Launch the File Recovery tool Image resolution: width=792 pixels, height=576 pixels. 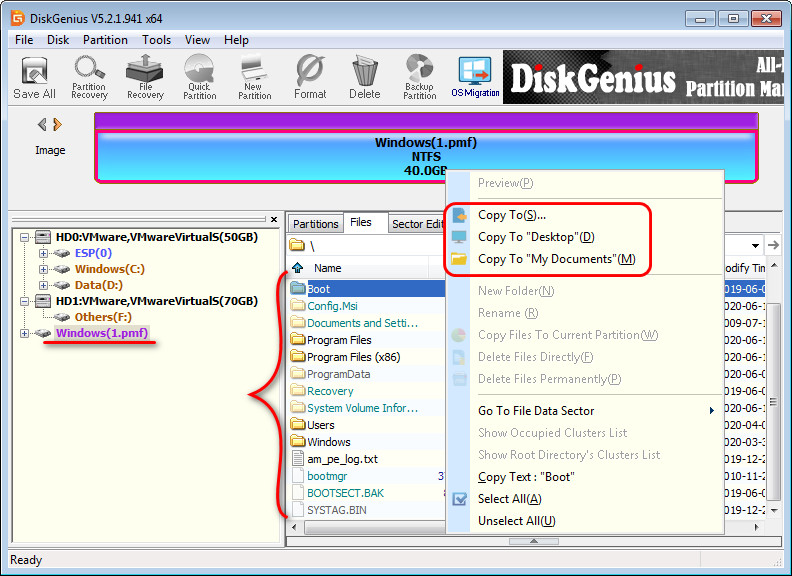click(145, 77)
